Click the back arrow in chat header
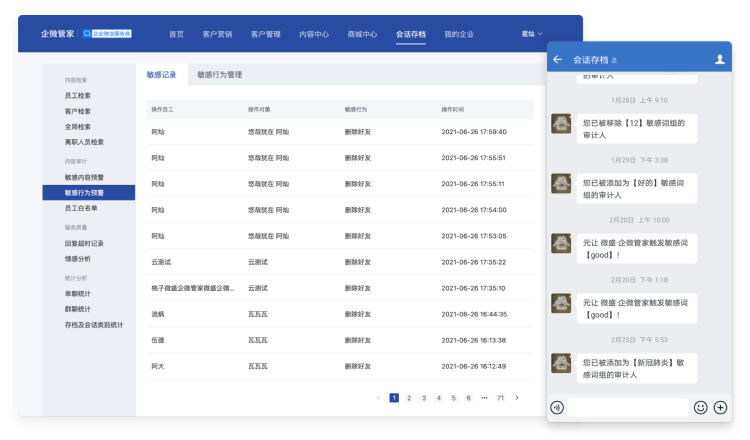 click(557, 60)
